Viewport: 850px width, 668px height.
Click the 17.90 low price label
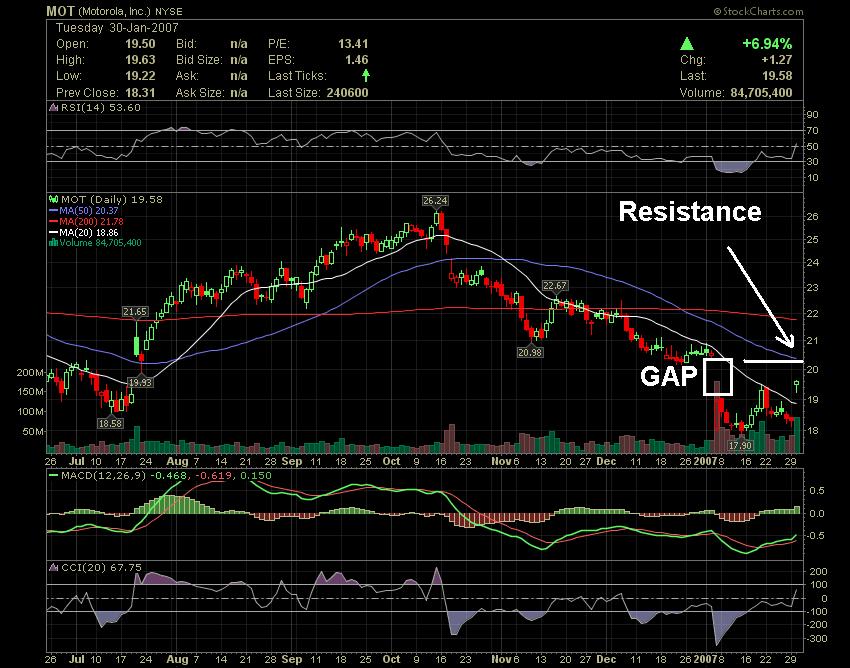(x=740, y=446)
